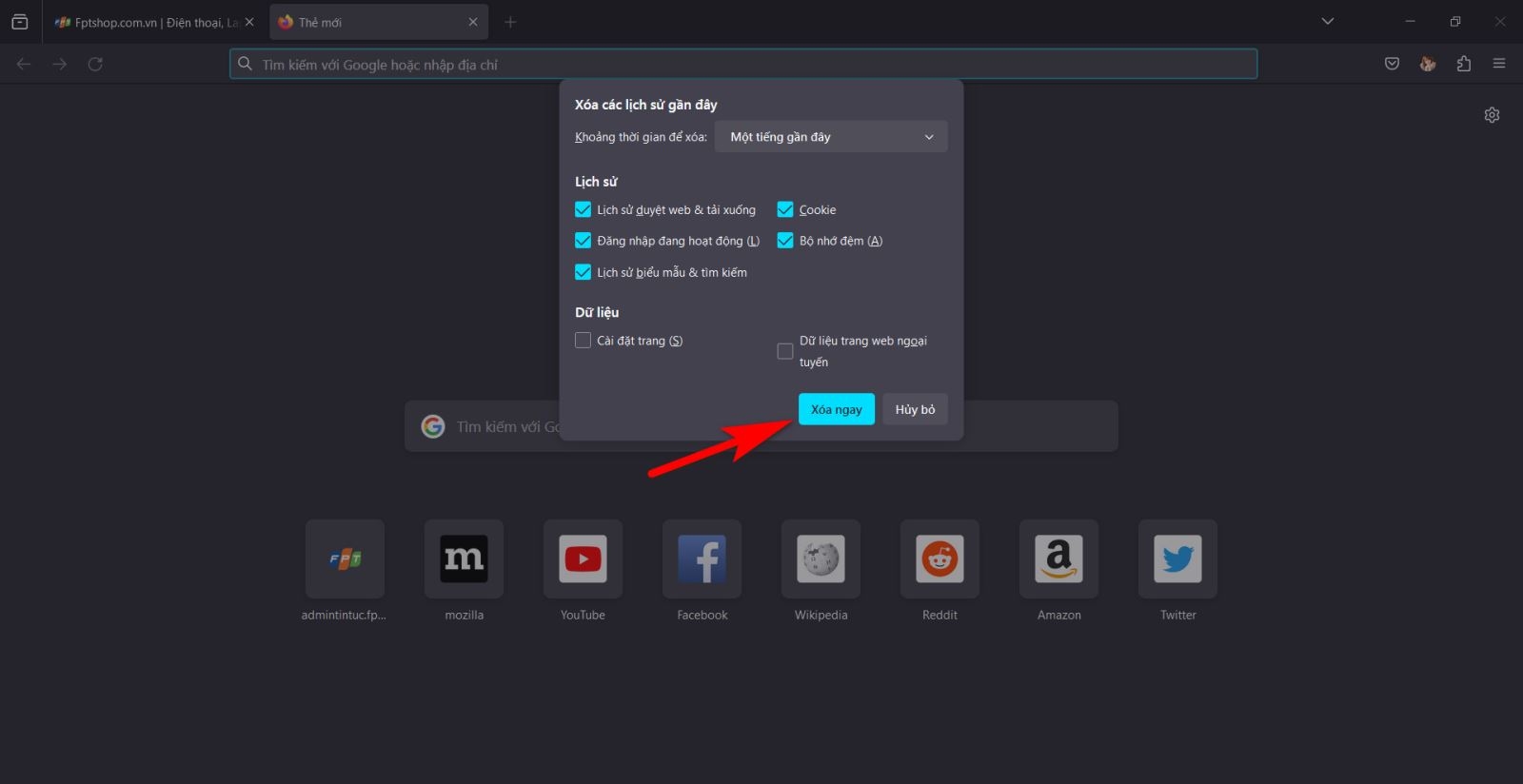The height and width of the screenshot is (784, 1523).
Task: Minimize the Firefox window
Action: pyautogui.click(x=1411, y=21)
